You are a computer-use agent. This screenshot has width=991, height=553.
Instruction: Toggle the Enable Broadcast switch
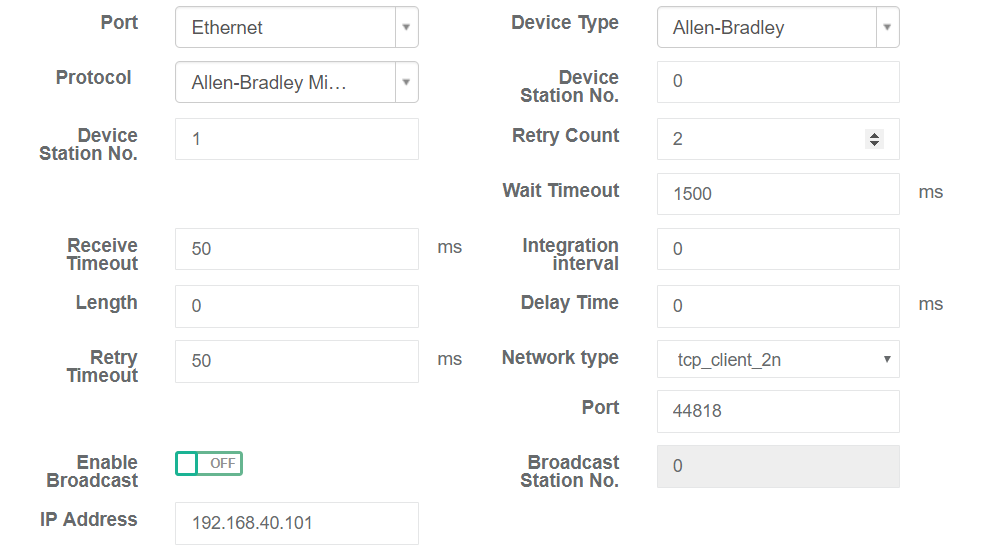tap(209, 463)
